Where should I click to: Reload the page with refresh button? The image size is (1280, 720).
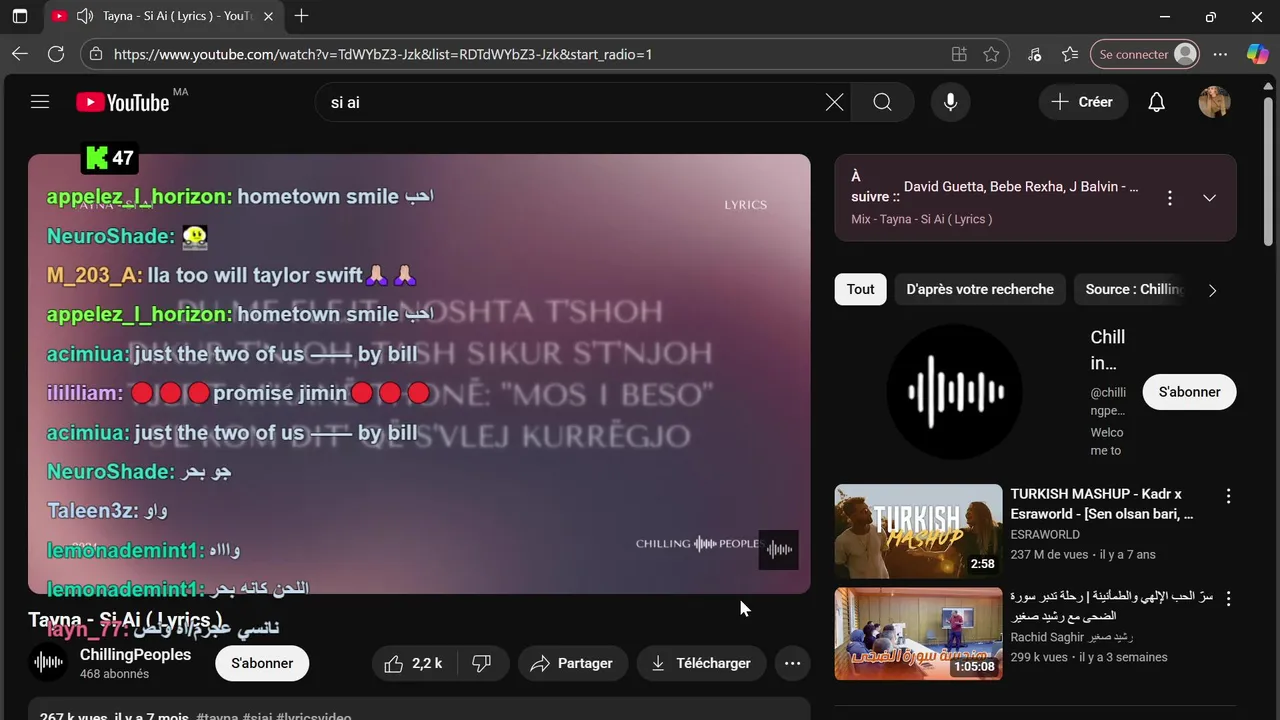point(56,54)
